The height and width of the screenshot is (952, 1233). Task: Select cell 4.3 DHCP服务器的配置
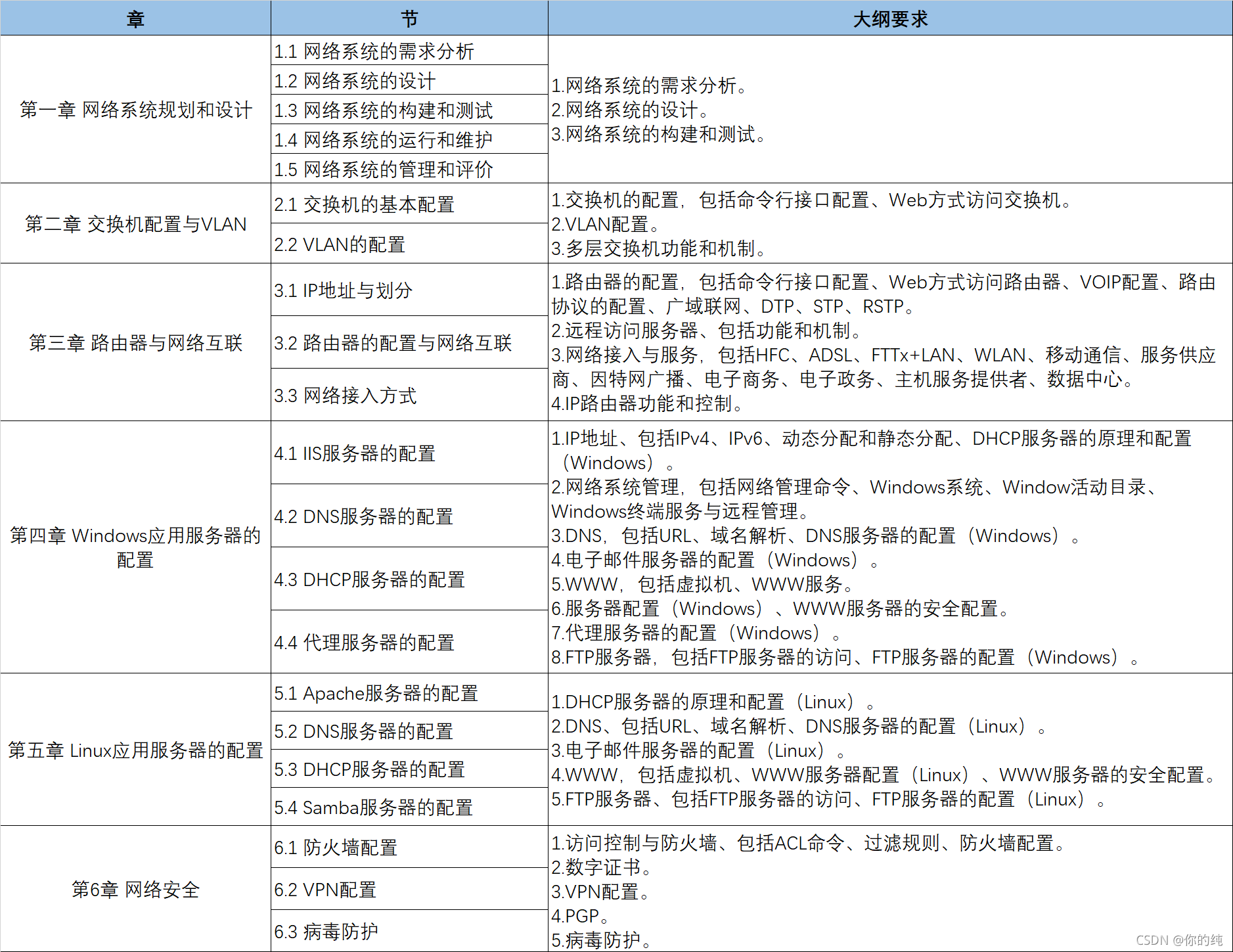point(409,579)
